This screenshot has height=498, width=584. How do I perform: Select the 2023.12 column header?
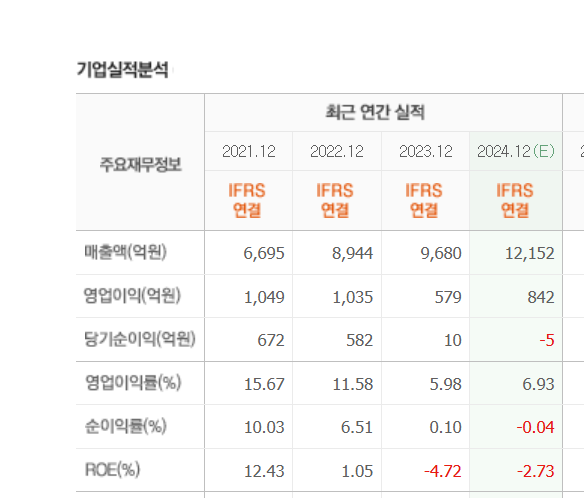(x=426, y=152)
